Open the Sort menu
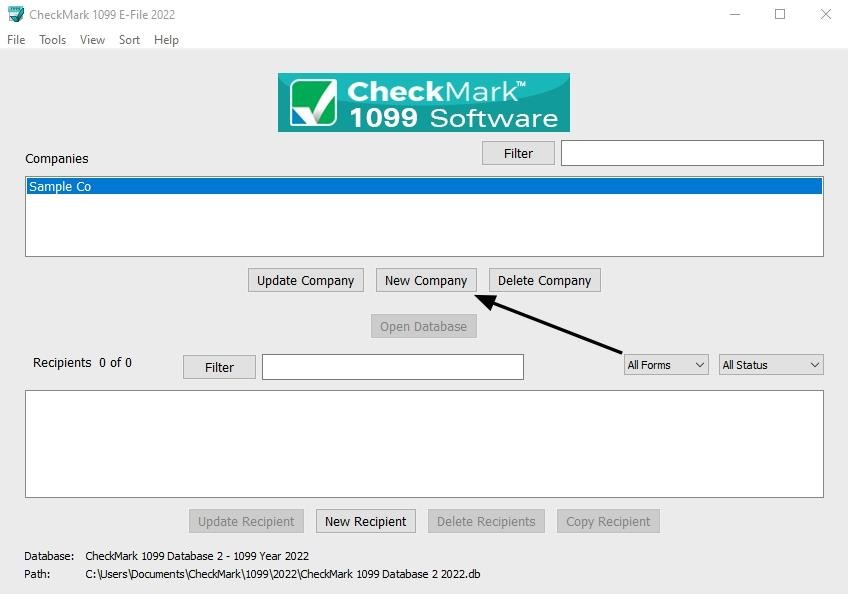The height and width of the screenshot is (594, 848). 129,40
